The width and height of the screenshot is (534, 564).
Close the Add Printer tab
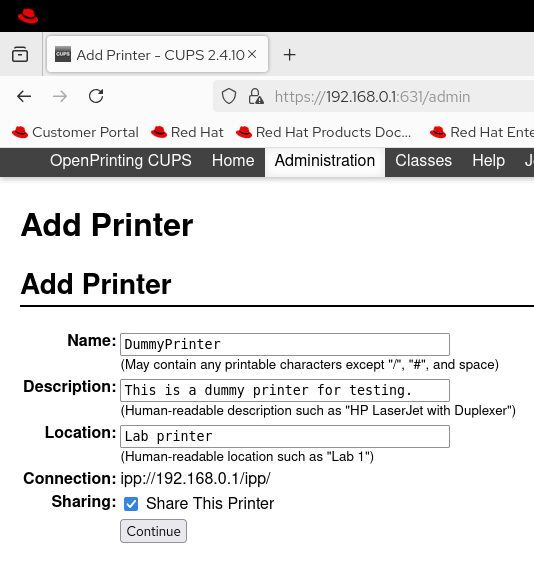click(x=252, y=54)
